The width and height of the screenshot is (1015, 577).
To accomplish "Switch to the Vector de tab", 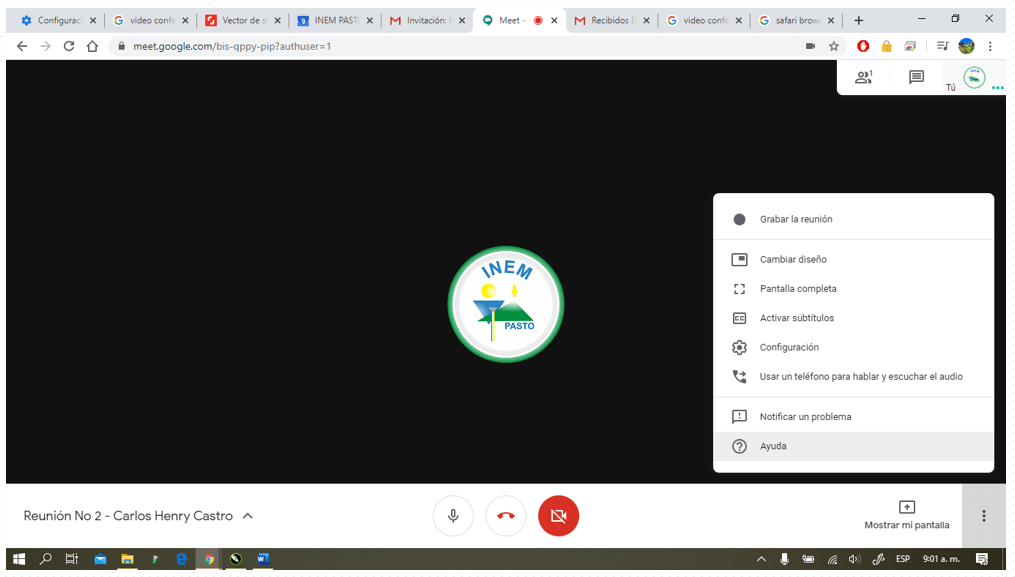I will [243, 20].
